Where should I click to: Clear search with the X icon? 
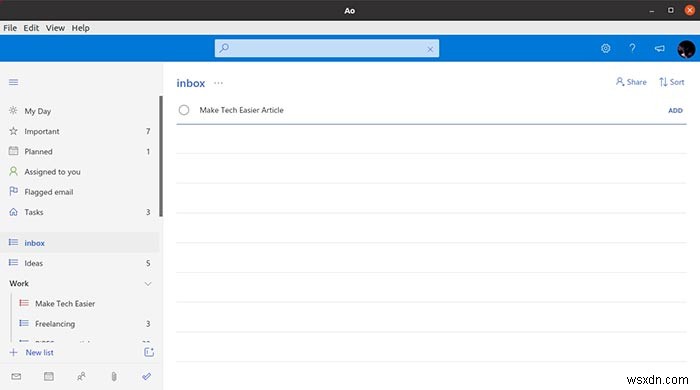pos(430,49)
